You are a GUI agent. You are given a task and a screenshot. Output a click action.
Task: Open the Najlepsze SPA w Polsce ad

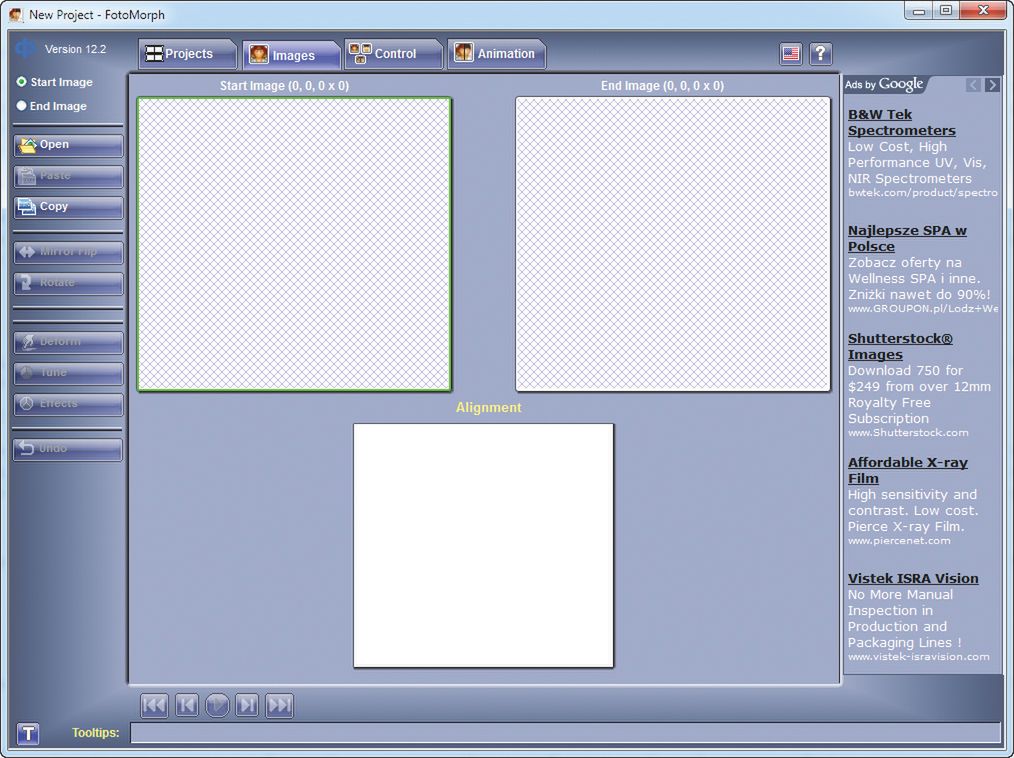click(907, 238)
